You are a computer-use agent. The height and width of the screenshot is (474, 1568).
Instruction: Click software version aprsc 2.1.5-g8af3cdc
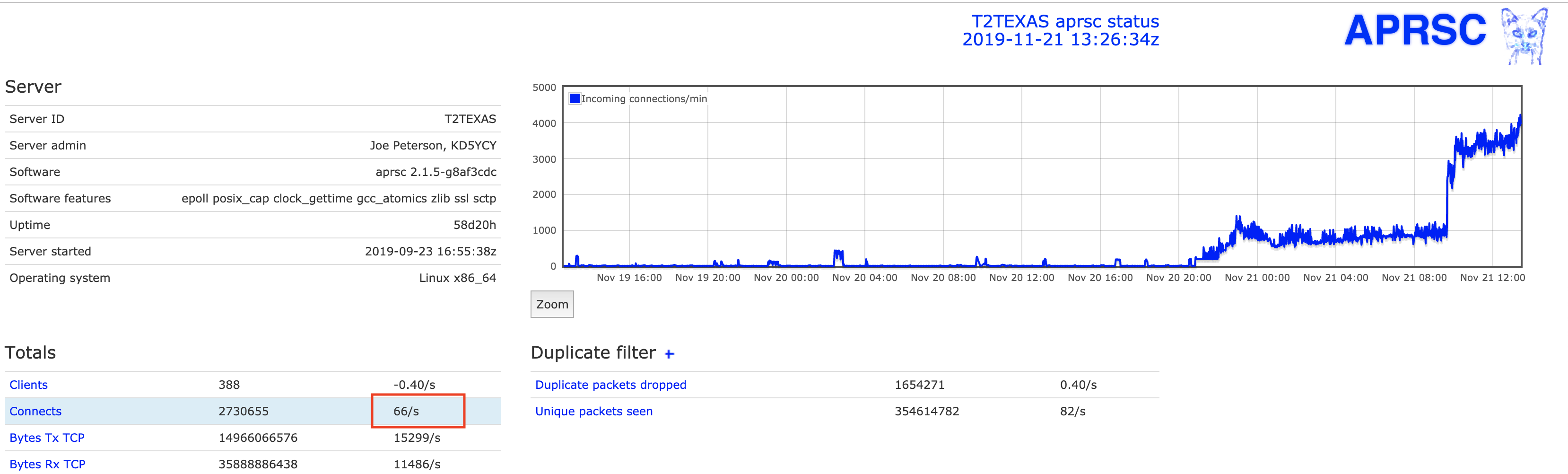pos(436,172)
